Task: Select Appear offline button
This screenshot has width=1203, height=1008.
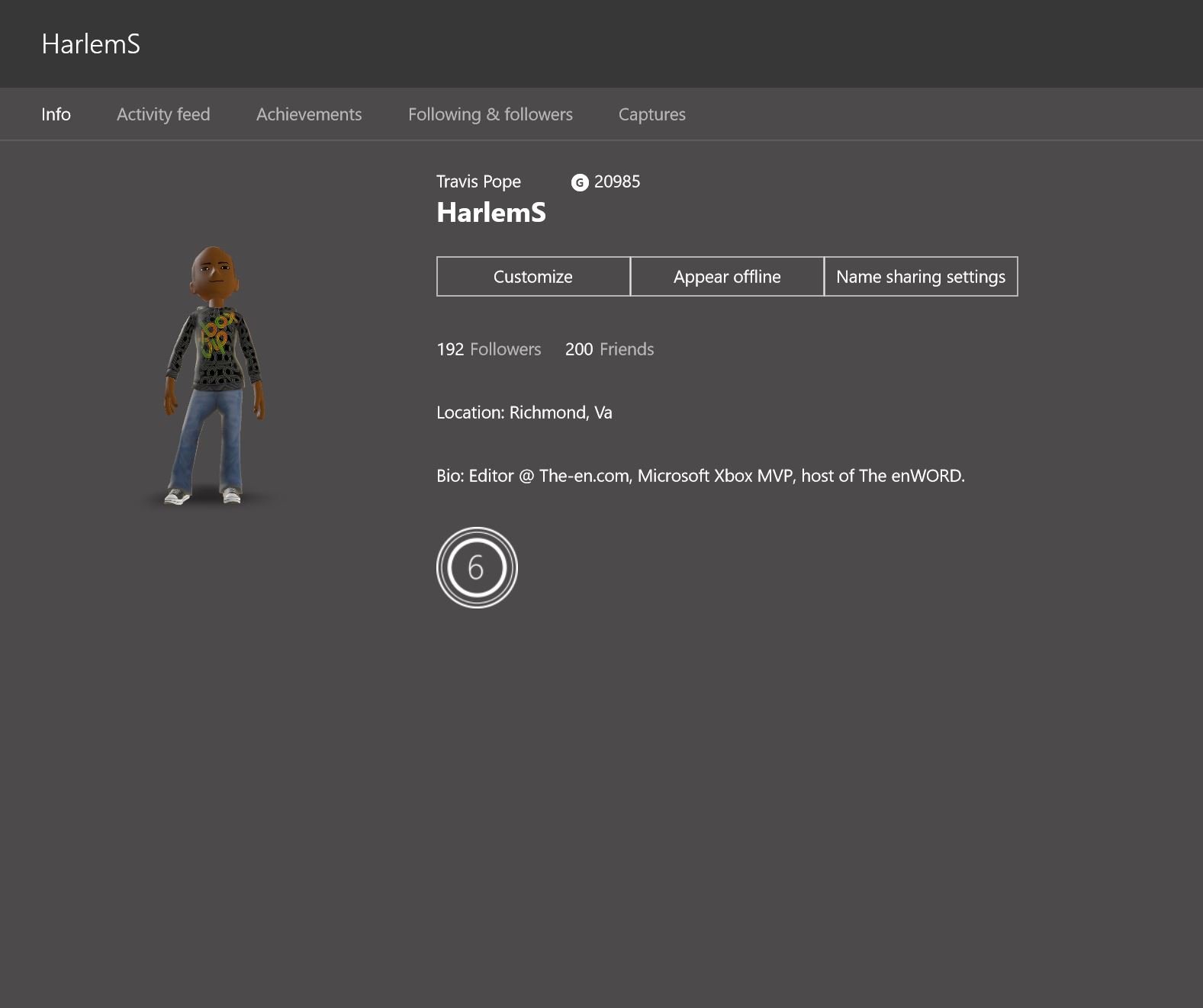Action: 727,276
